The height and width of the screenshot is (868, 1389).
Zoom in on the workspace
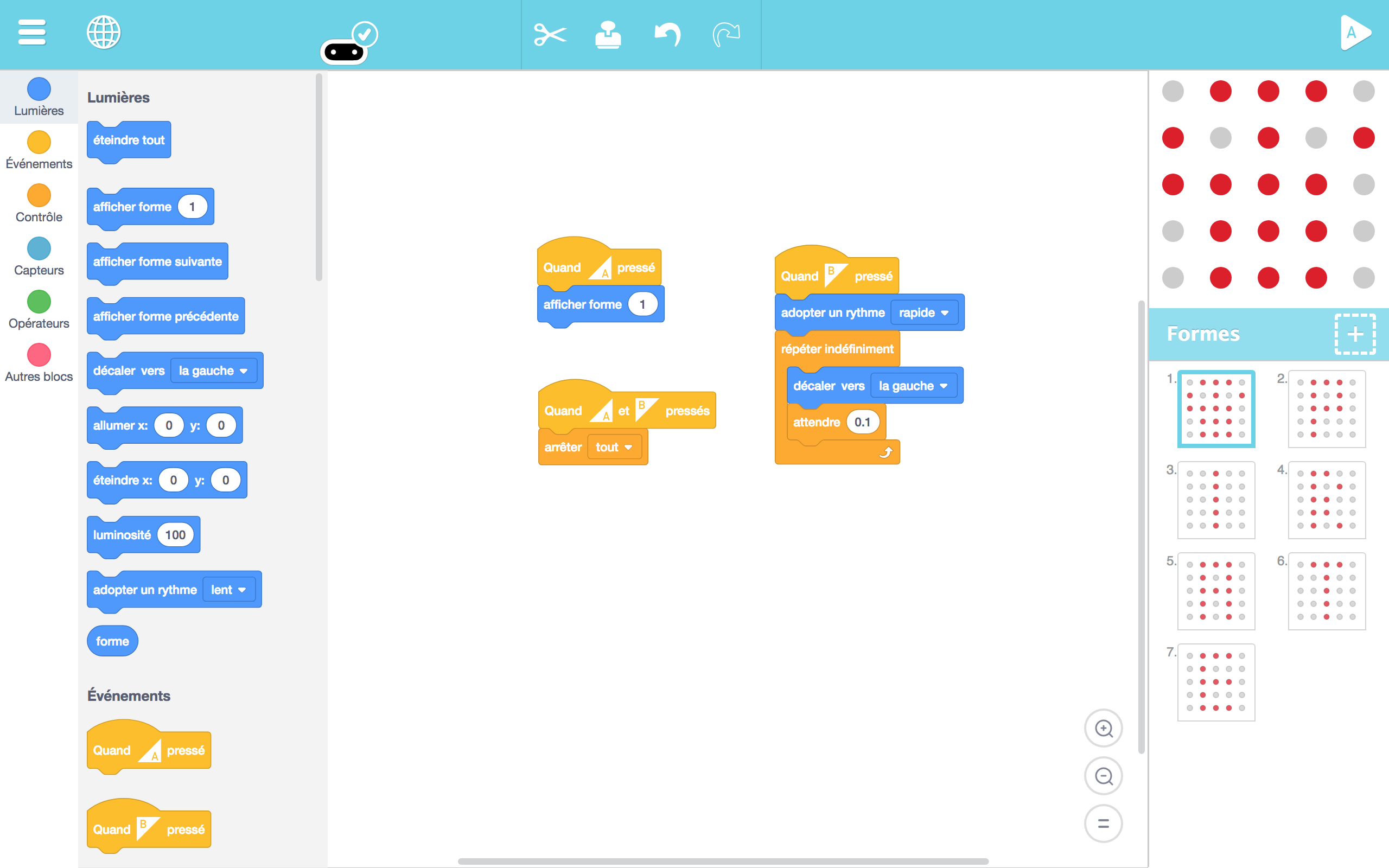coord(1104,728)
